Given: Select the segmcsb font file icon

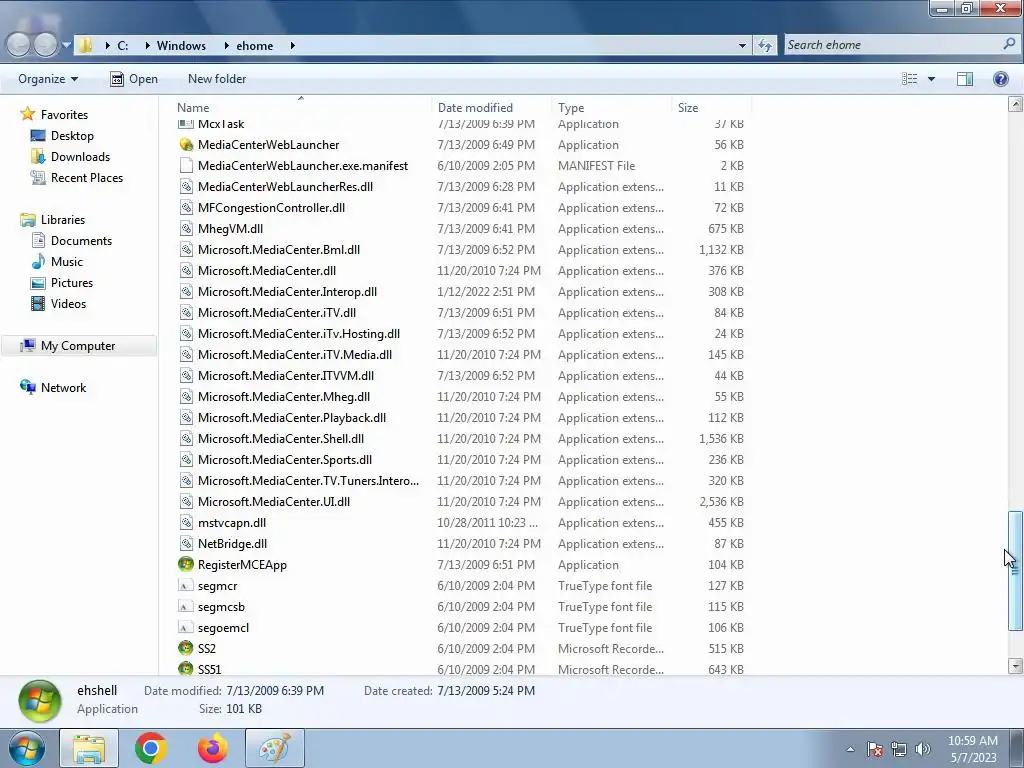Looking at the screenshot, I should point(186,607).
